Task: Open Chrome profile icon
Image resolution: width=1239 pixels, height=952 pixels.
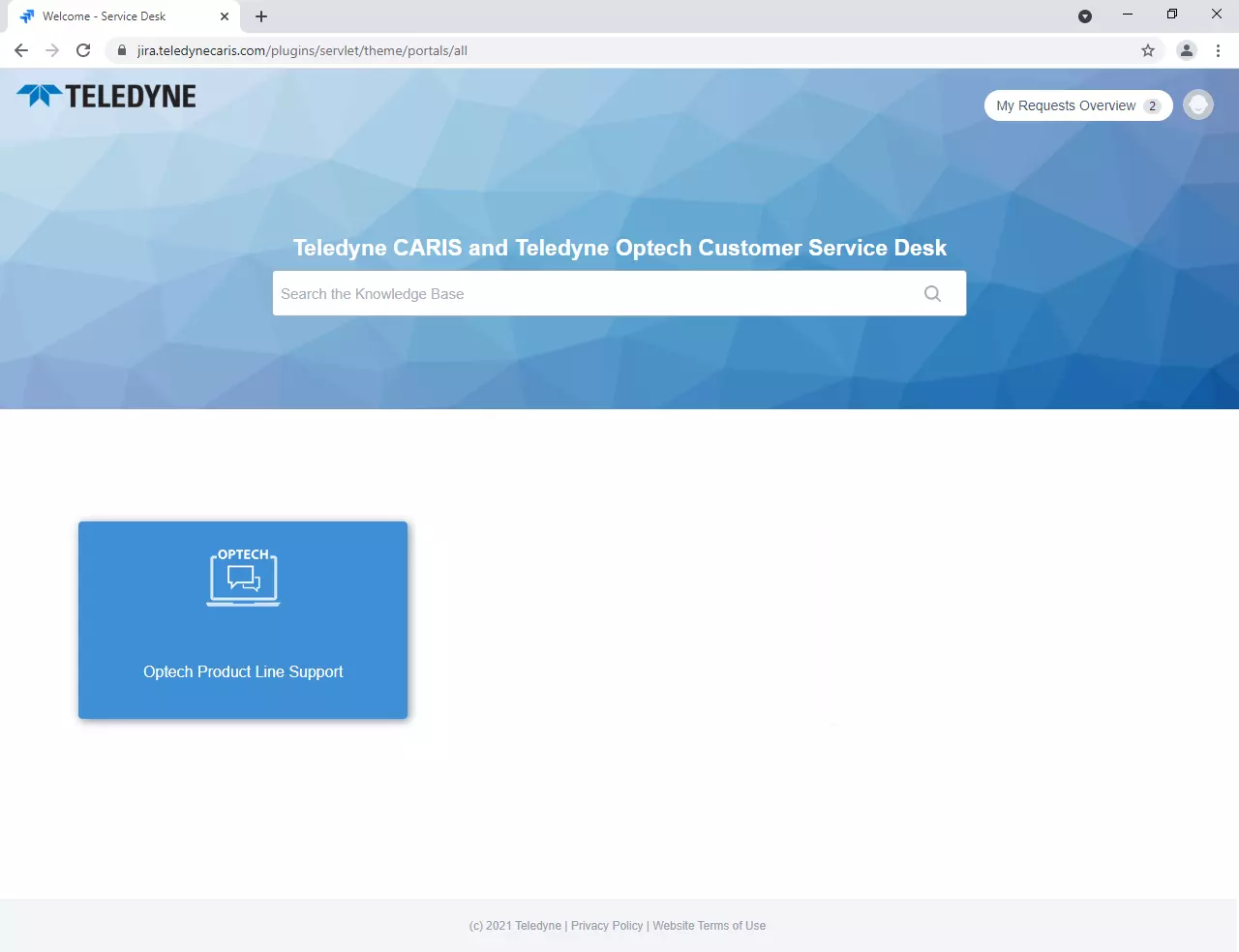Action: [x=1187, y=50]
